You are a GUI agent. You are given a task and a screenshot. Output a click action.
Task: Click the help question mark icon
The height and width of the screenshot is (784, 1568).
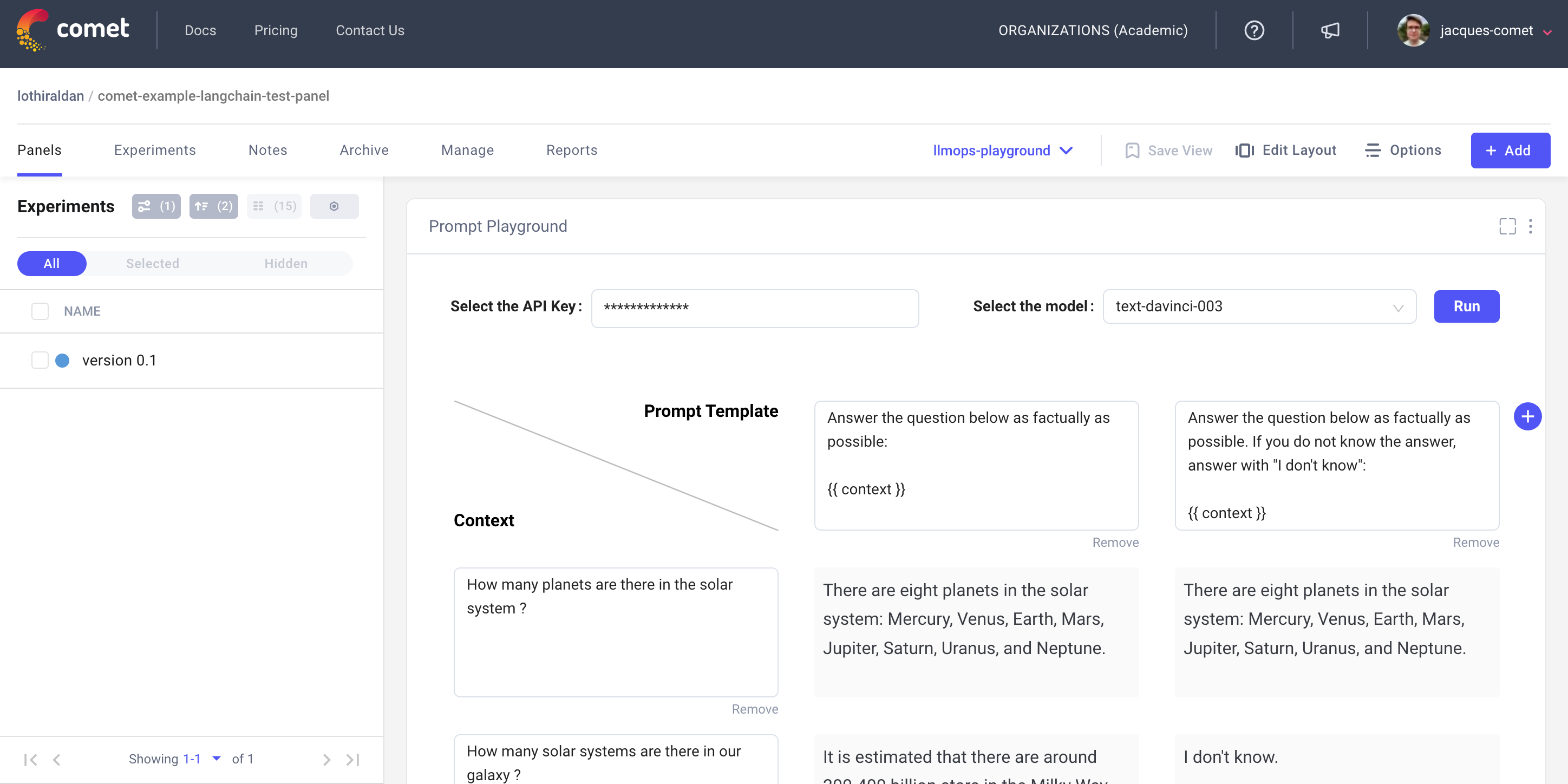click(1253, 30)
